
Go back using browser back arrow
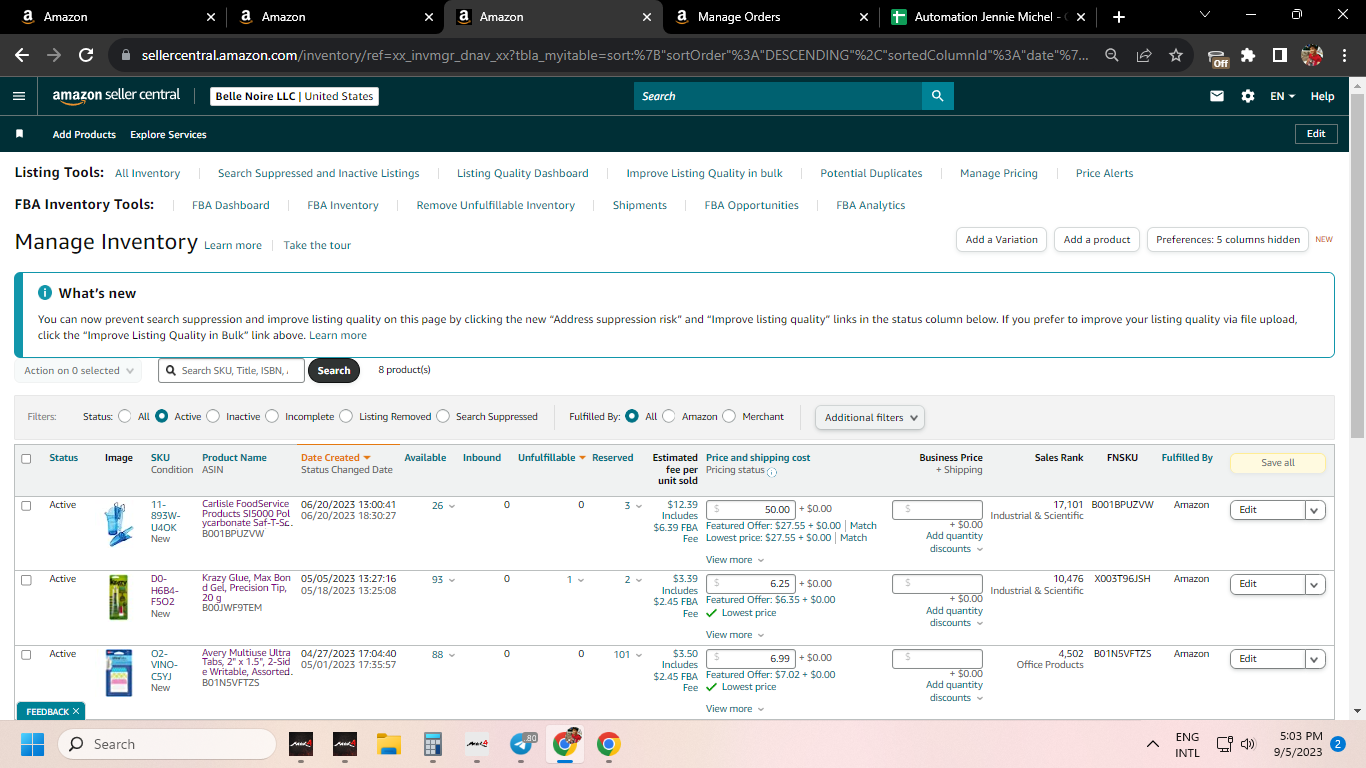(x=22, y=55)
